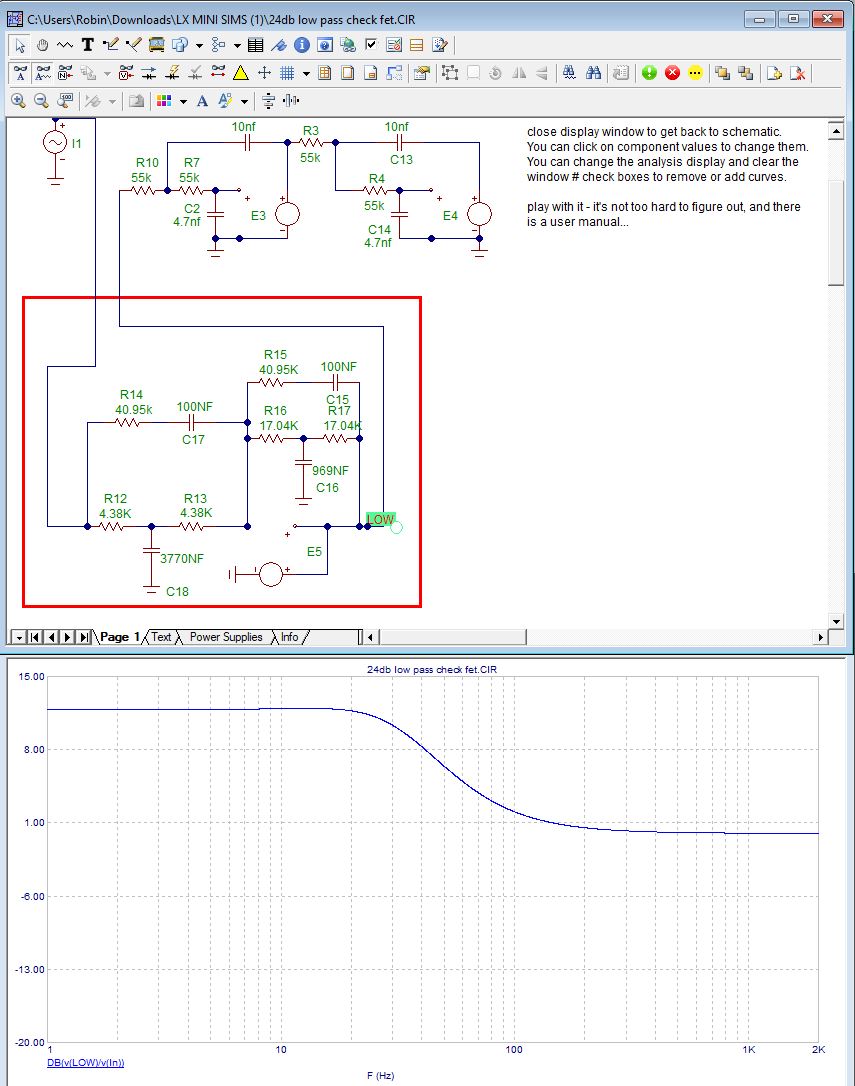Viewport: 855px width, 1086px height.
Task: Click the 3770NF value of capacitor C18
Action: (182, 558)
